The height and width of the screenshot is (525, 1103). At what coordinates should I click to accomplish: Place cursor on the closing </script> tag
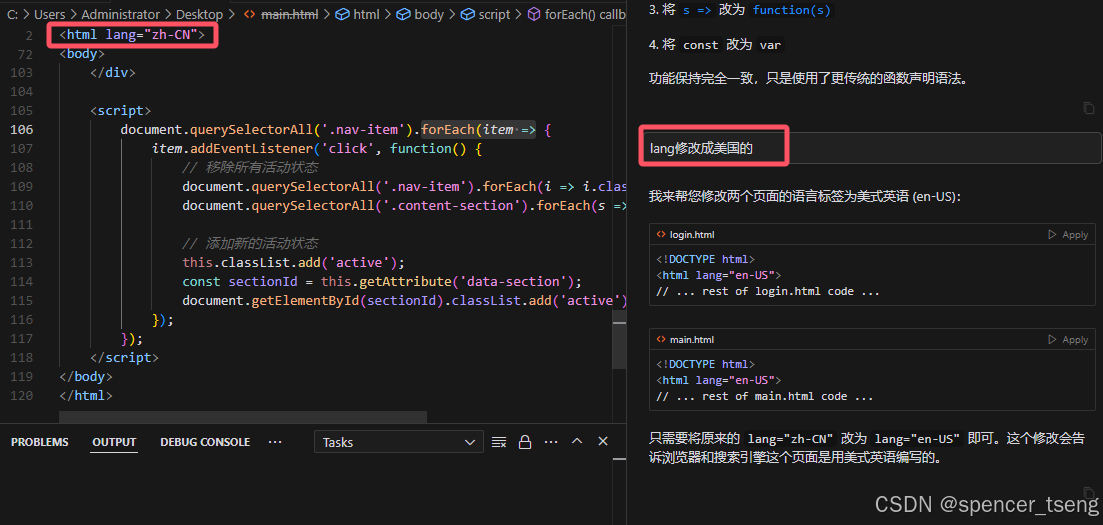click(x=125, y=358)
